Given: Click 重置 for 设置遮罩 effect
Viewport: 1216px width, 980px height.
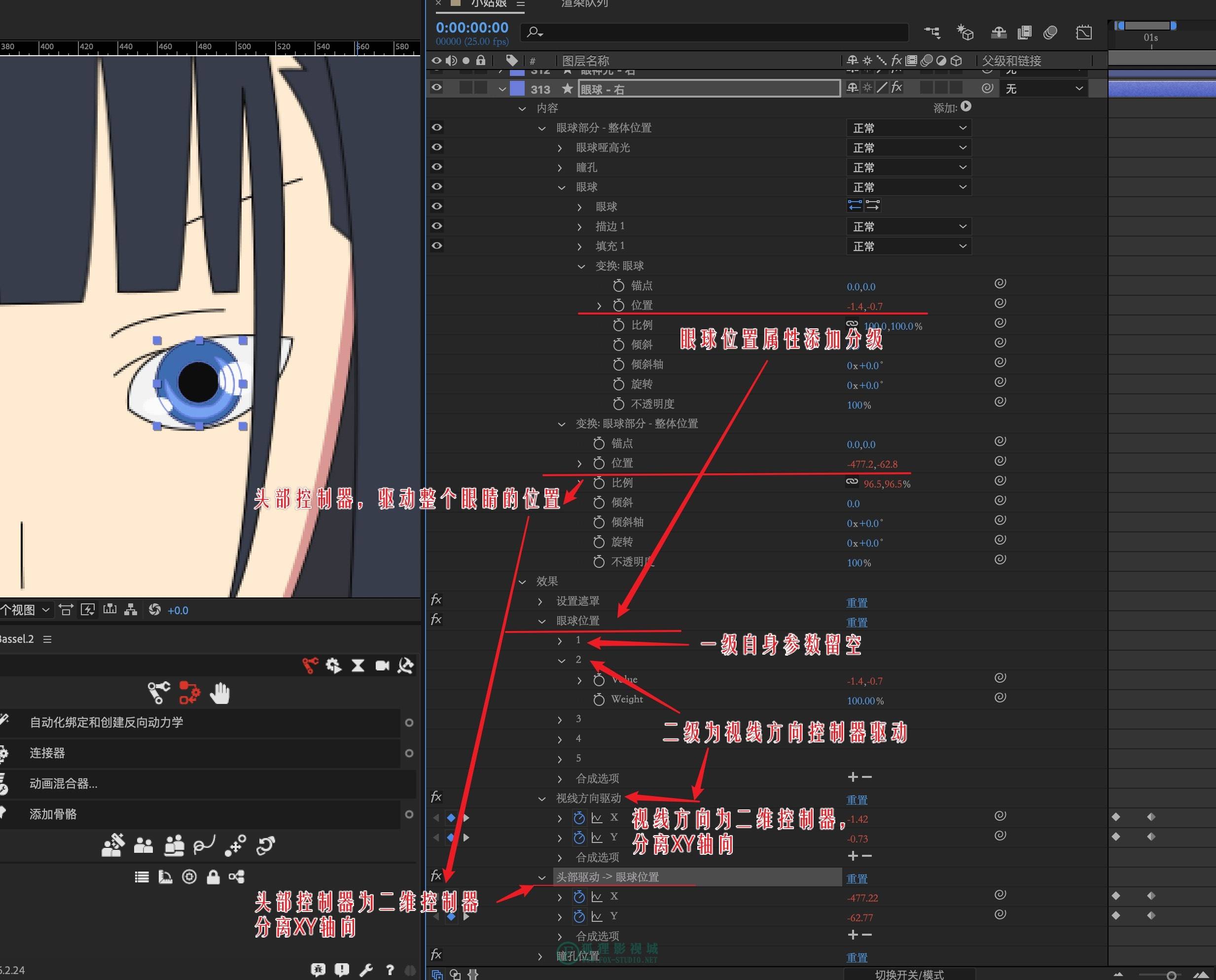Looking at the screenshot, I should point(857,603).
